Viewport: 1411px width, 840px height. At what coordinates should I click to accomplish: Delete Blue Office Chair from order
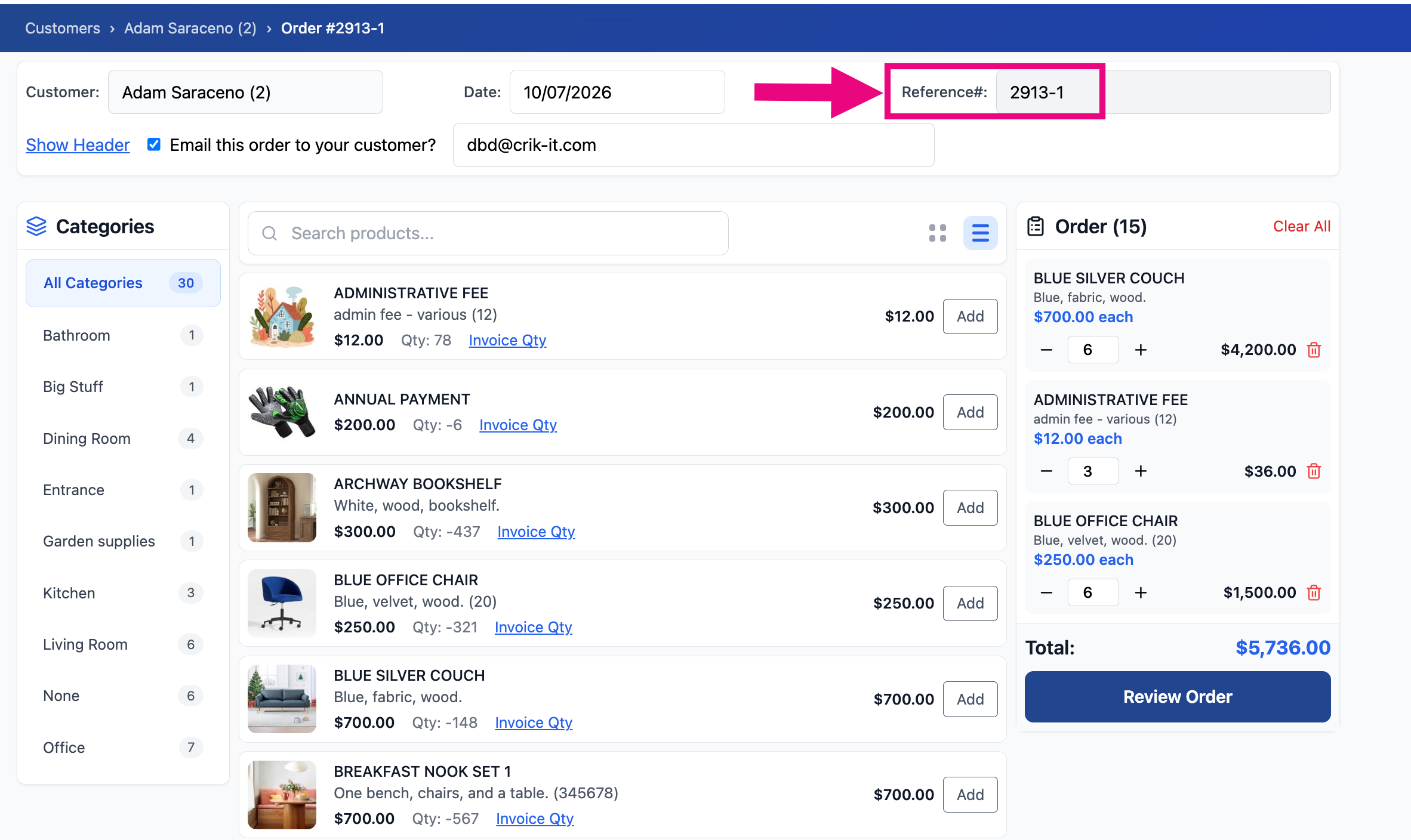[x=1314, y=592]
